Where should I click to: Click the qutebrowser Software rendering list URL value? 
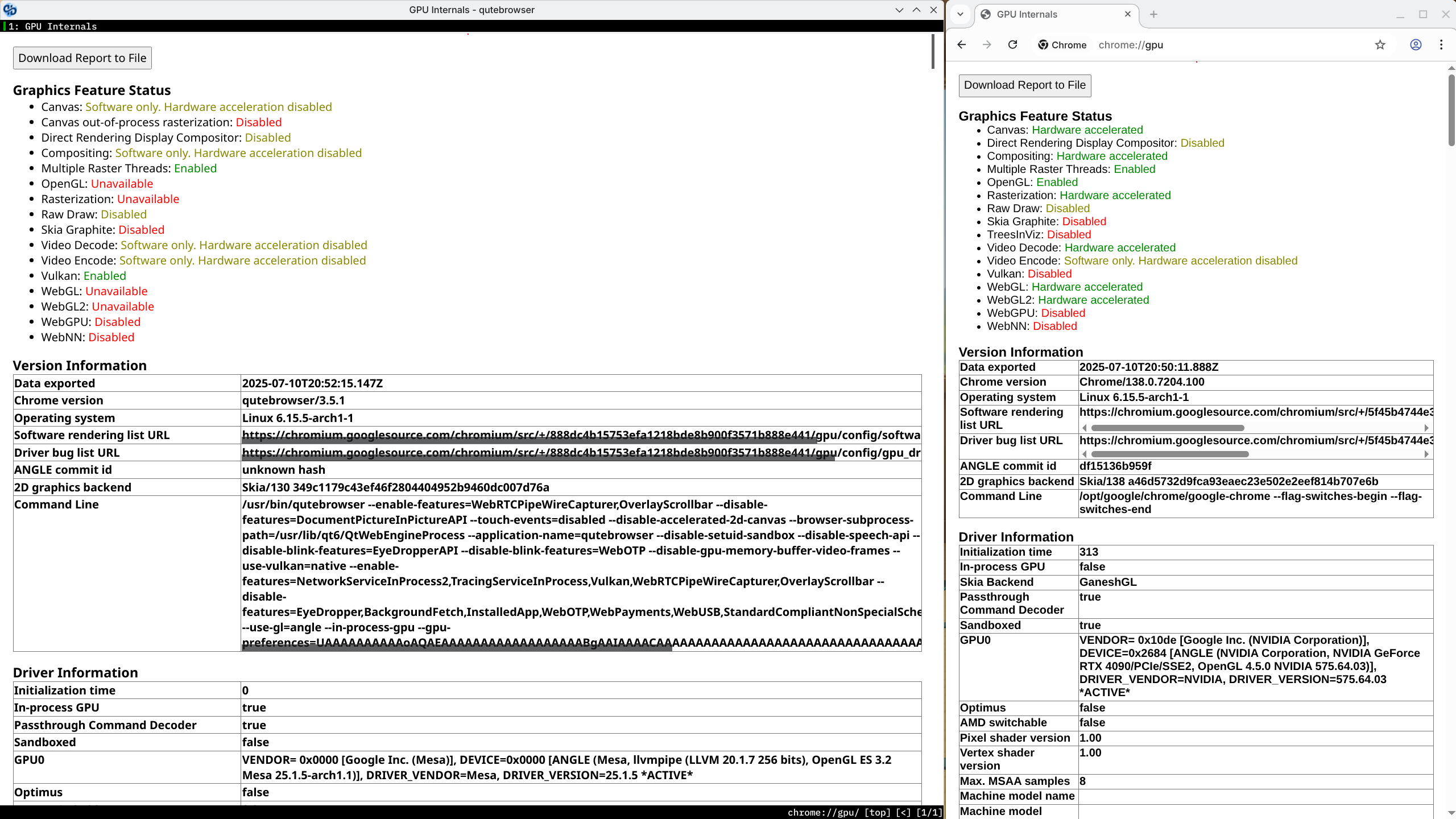pyautogui.click(x=581, y=435)
